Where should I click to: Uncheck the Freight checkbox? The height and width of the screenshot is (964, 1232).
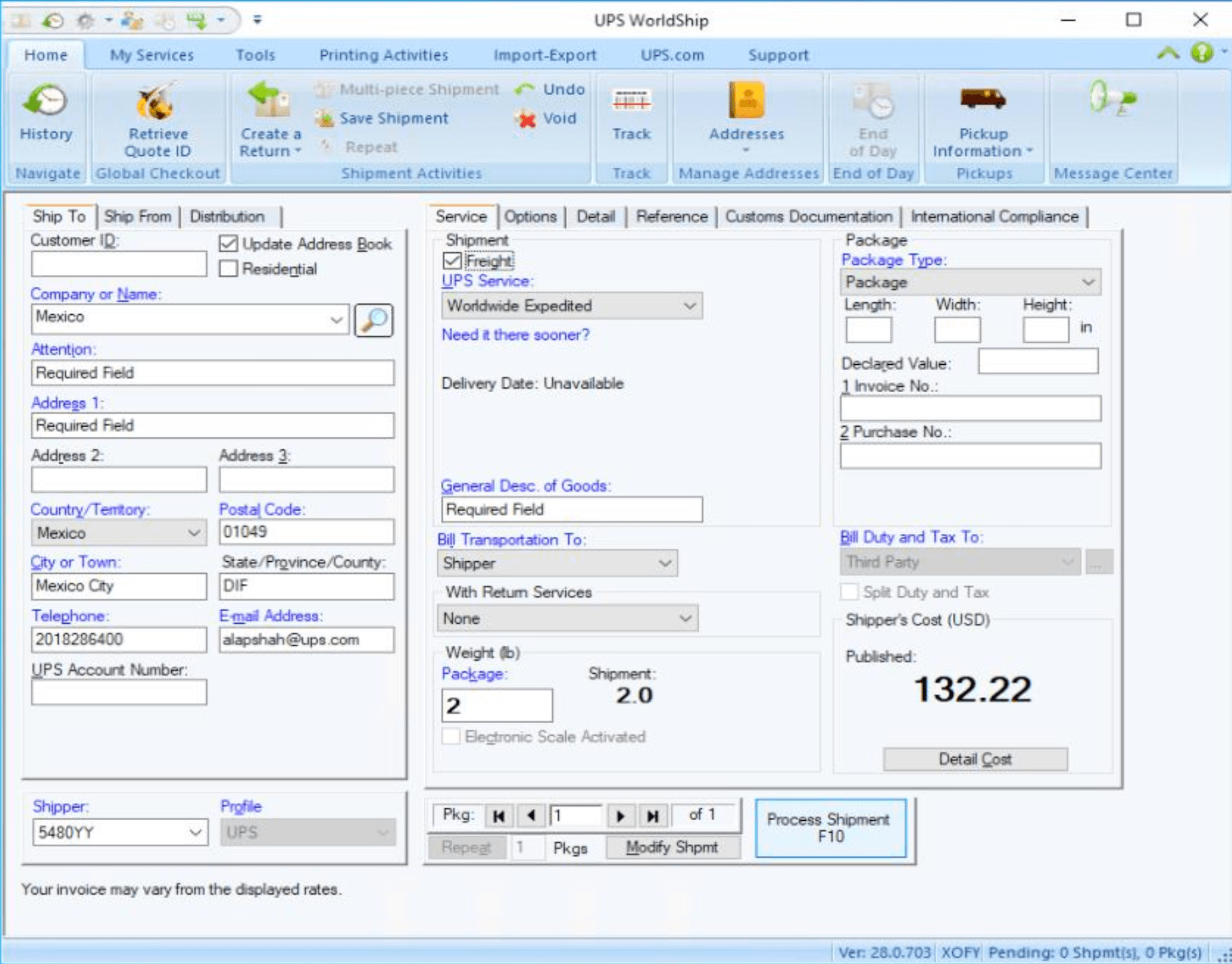[x=452, y=260]
